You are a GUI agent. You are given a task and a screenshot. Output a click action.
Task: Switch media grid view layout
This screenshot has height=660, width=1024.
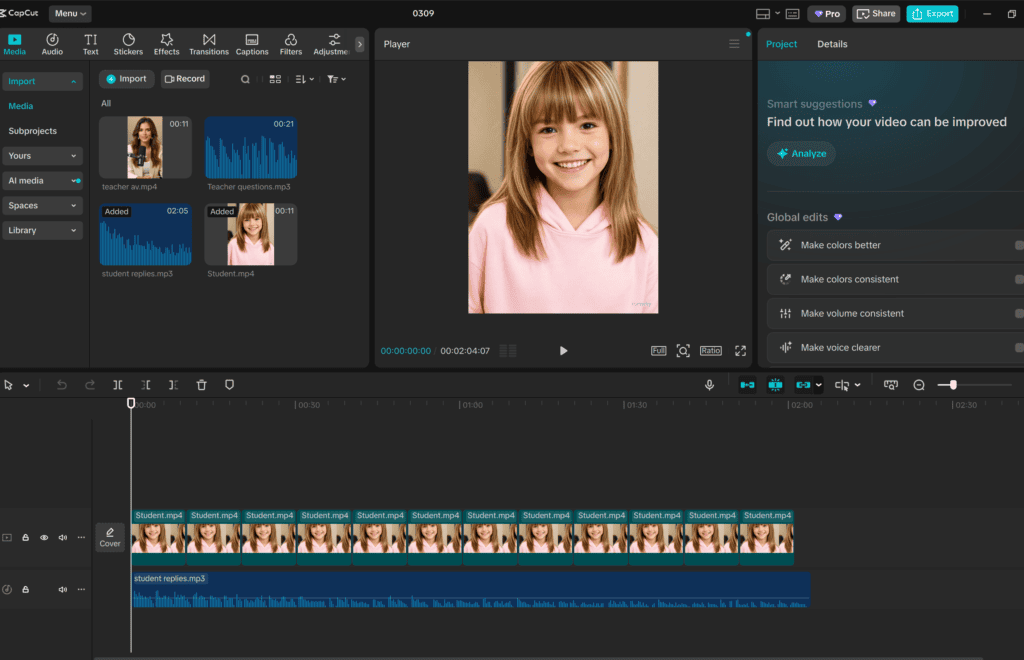[x=275, y=79]
